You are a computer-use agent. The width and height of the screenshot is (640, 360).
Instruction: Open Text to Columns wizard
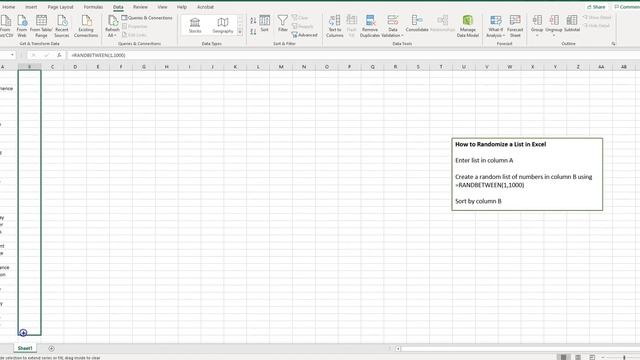point(335,26)
